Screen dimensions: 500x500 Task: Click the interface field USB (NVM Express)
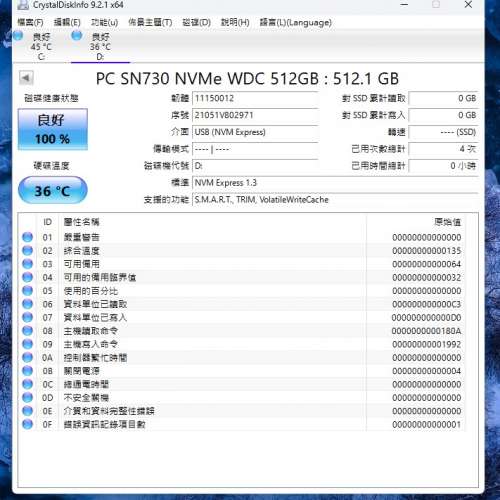(255, 132)
